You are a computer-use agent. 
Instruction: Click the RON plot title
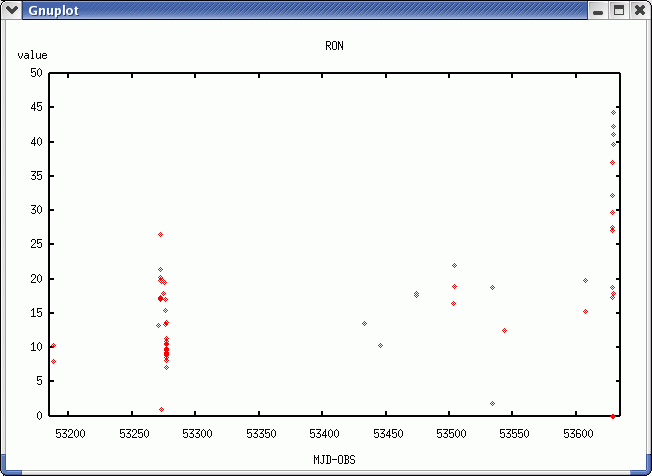[335, 46]
